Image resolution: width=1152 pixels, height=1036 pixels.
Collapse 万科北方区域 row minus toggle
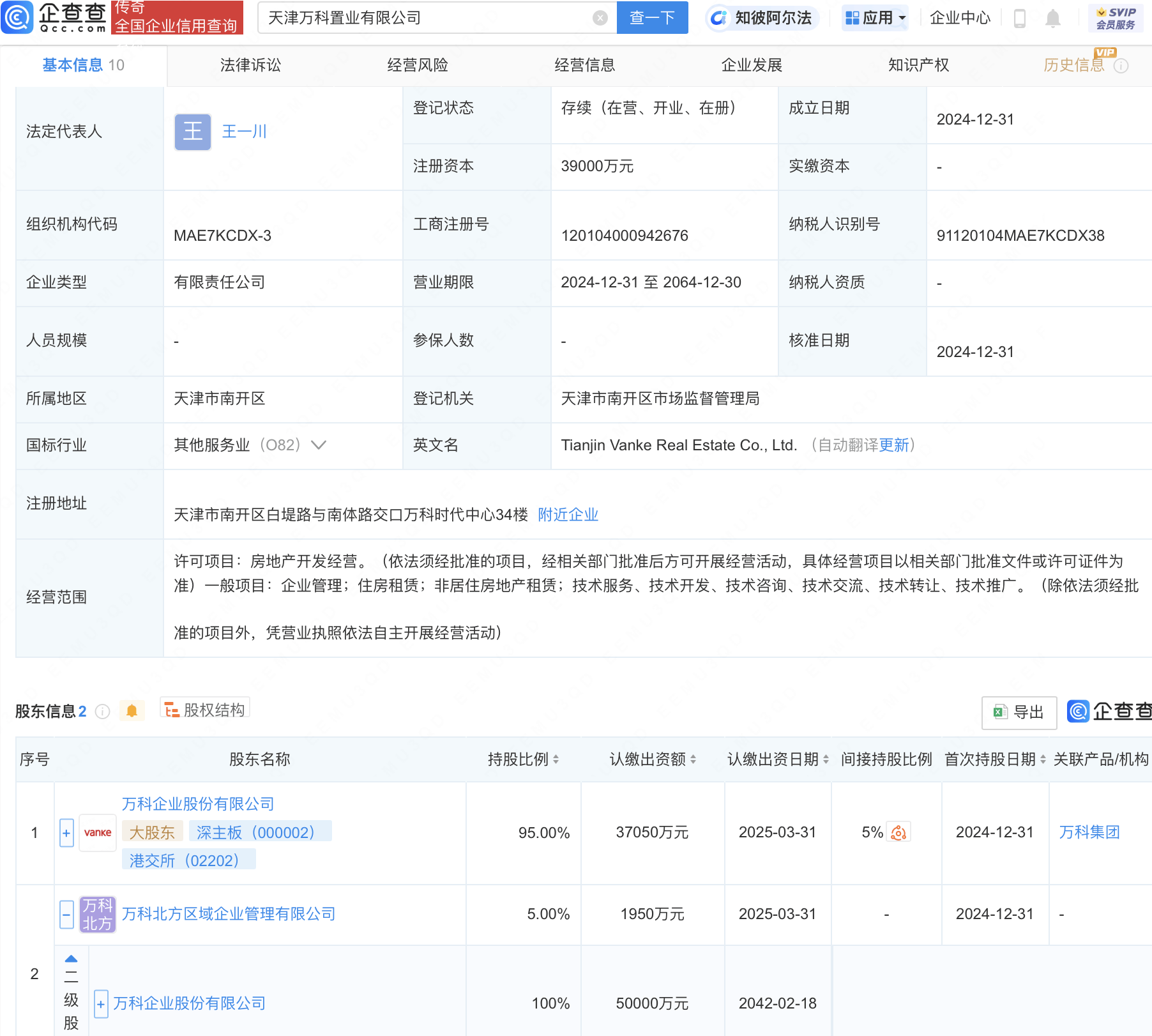[66, 914]
